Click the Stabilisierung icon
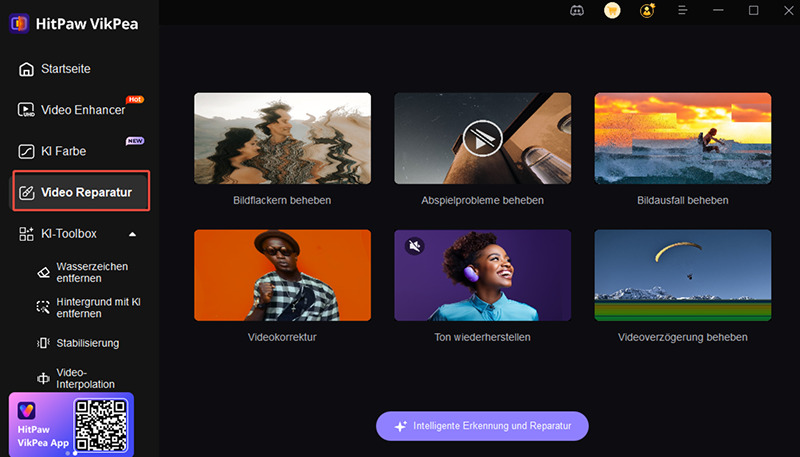 click(43, 343)
